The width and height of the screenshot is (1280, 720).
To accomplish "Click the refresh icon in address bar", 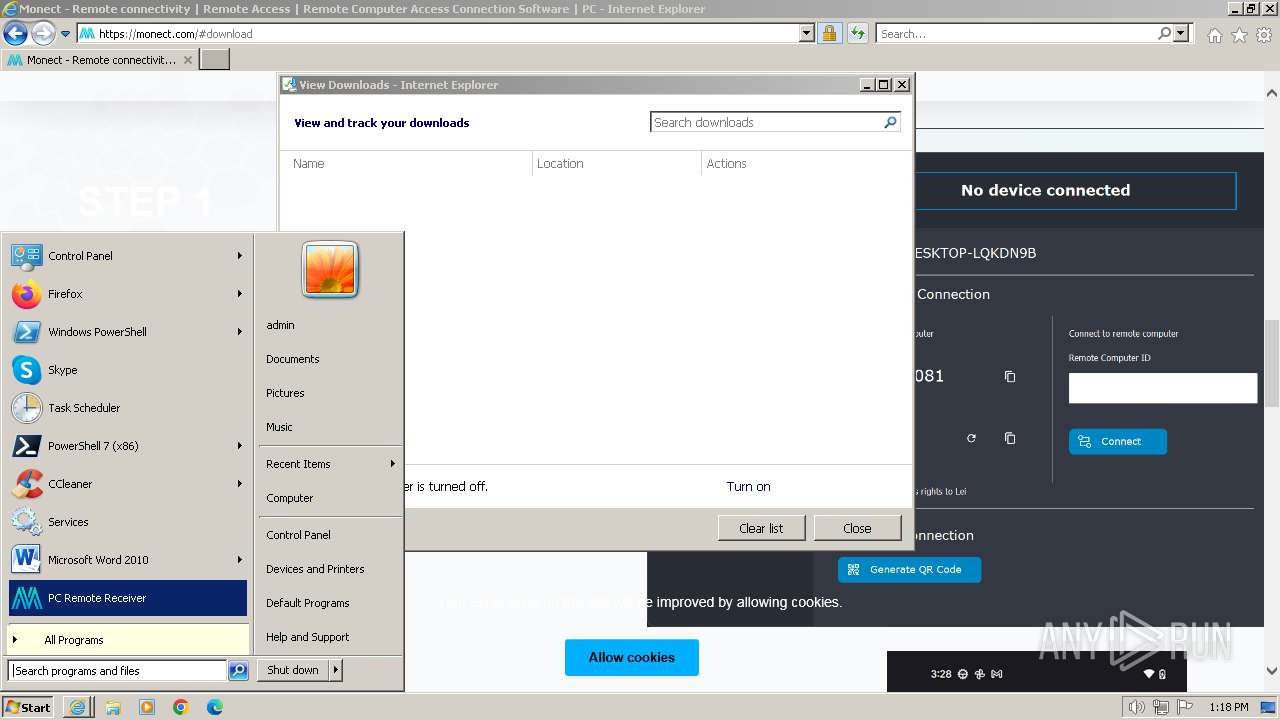I will pyautogui.click(x=857, y=34).
